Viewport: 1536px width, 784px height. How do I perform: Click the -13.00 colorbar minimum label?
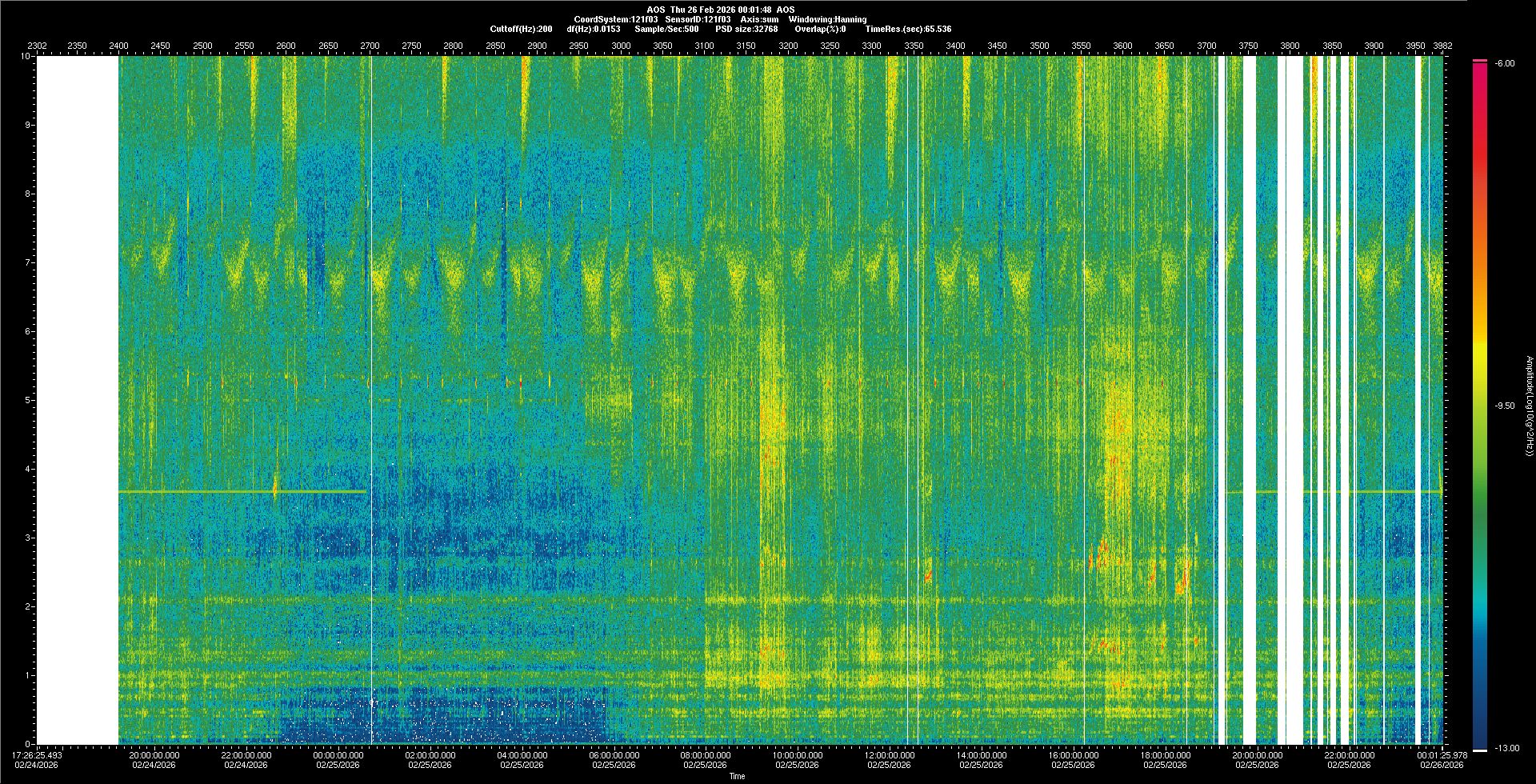pyautogui.click(x=1502, y=749)
